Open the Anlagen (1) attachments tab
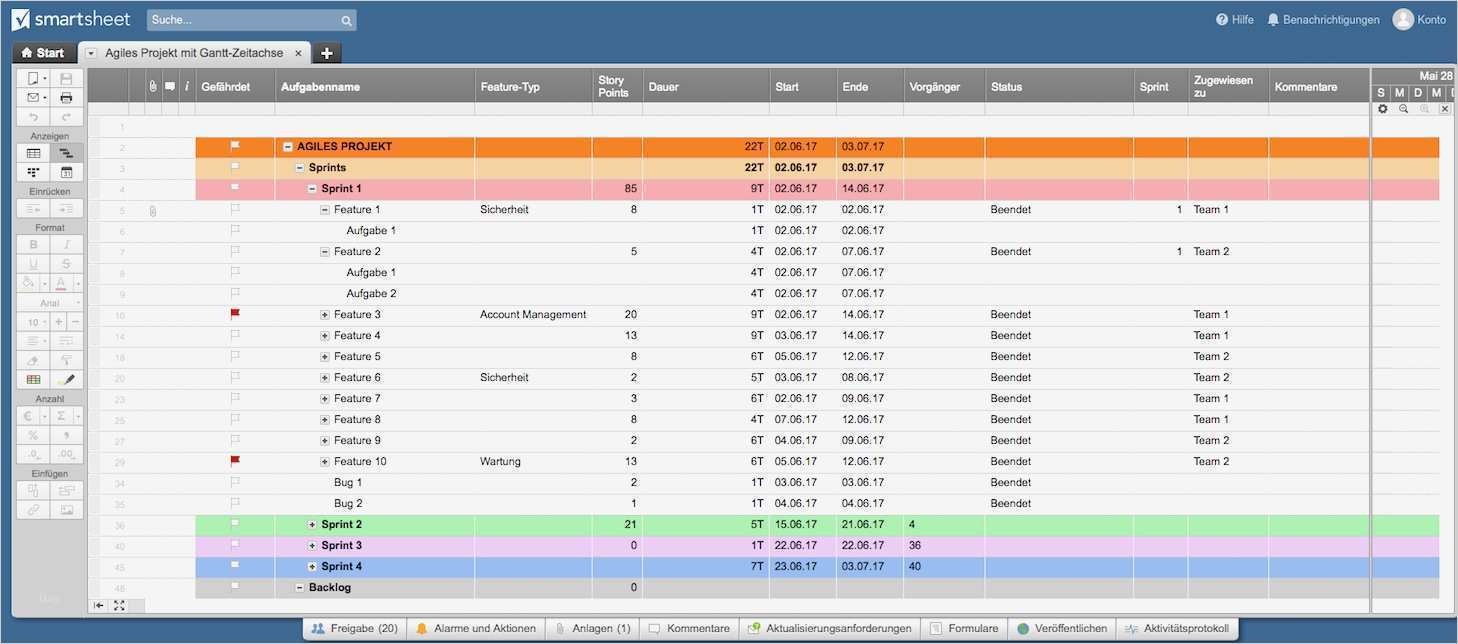The width and height of the screenshot is (1458, 644). pos(592,629)
